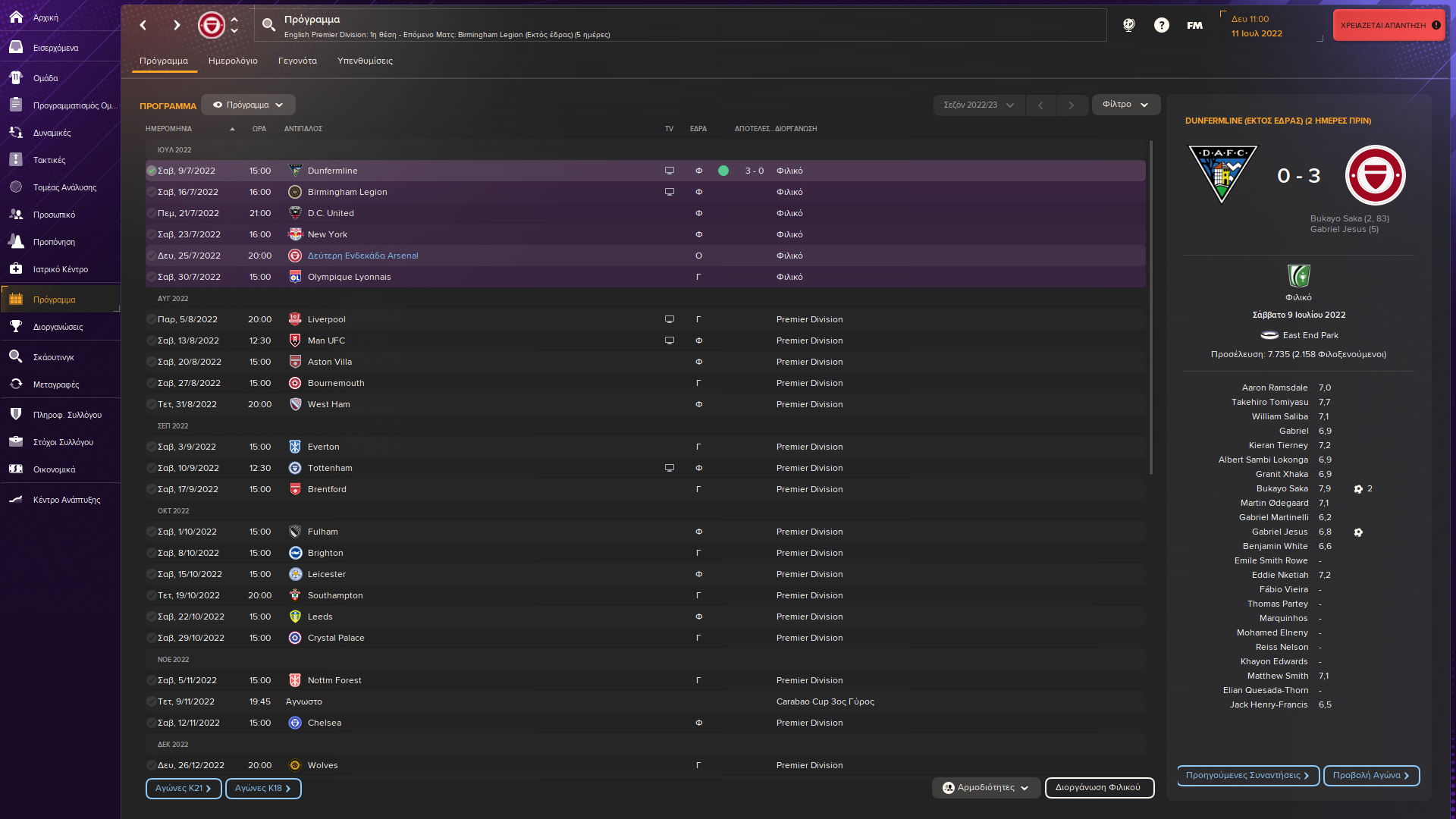
Task: Toggle the checkmark on Dunfermline fixture row
Action: point(152,171)
